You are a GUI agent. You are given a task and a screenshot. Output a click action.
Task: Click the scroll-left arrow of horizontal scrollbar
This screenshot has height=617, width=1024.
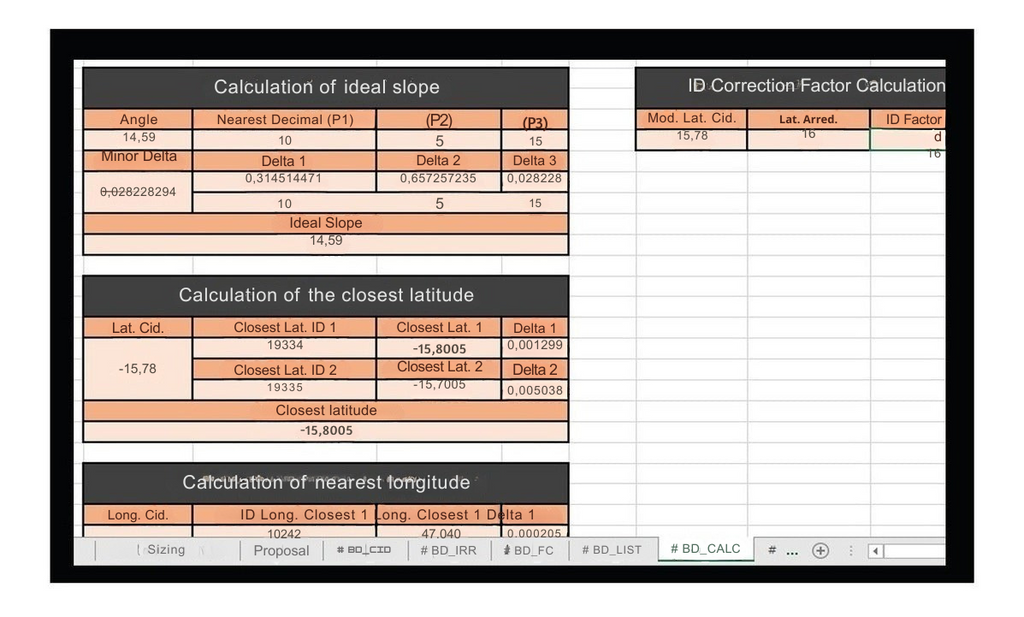pyautogui.click(x=875, y=550)
